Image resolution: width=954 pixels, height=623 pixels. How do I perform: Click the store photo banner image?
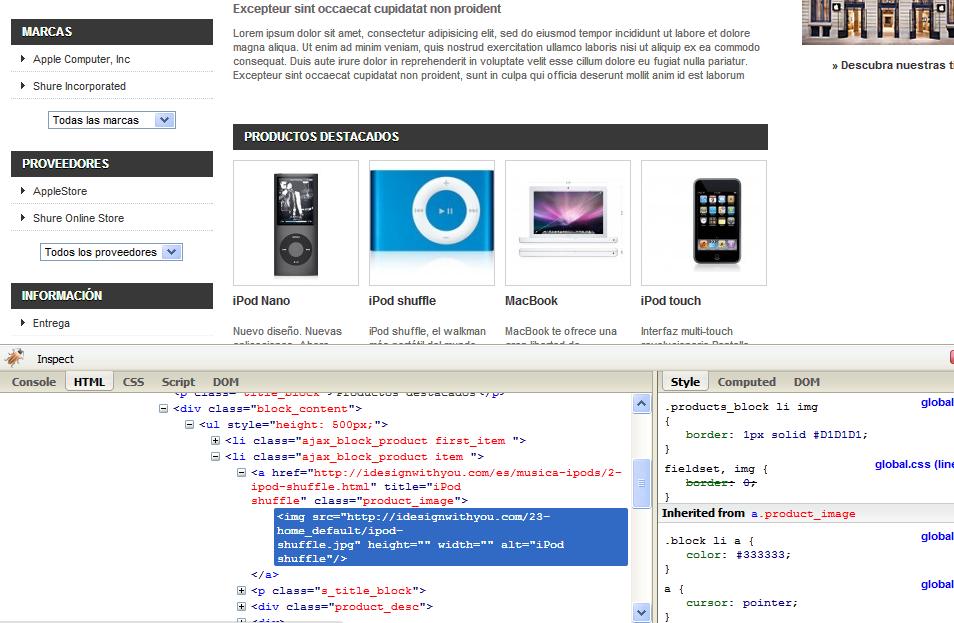click(x=878, y=22)
